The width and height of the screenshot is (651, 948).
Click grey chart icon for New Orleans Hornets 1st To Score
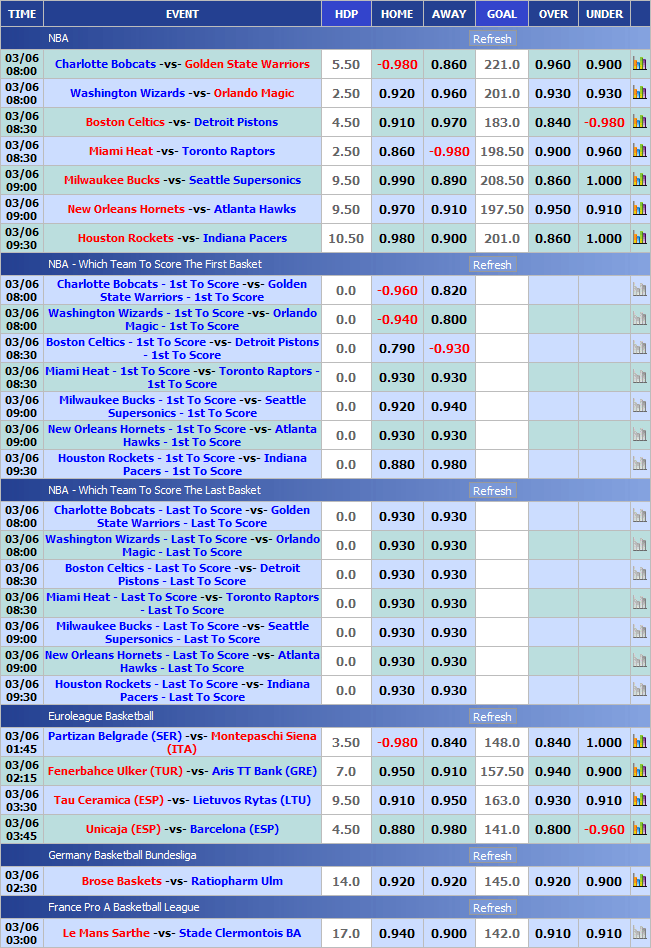point(640,435)
